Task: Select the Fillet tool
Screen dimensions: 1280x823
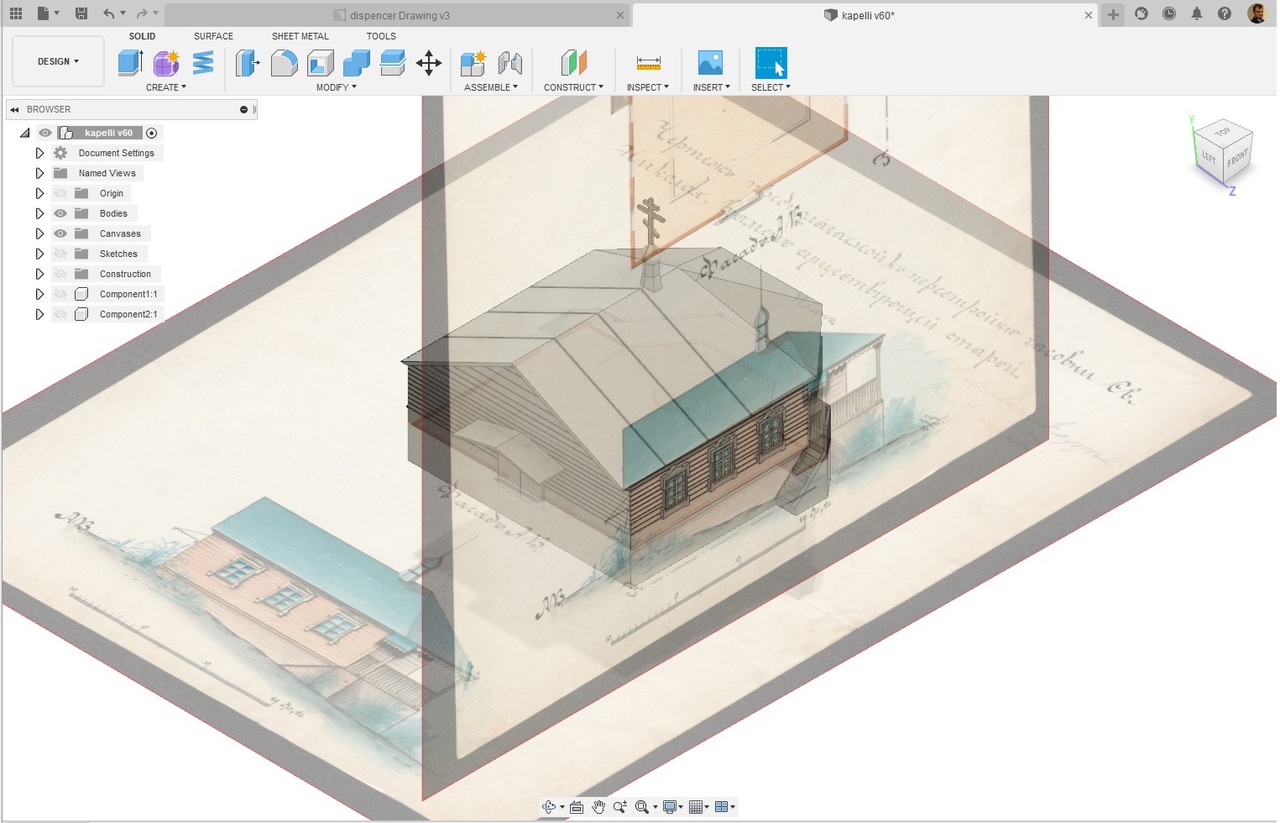Action: click(x=284, y=63)
